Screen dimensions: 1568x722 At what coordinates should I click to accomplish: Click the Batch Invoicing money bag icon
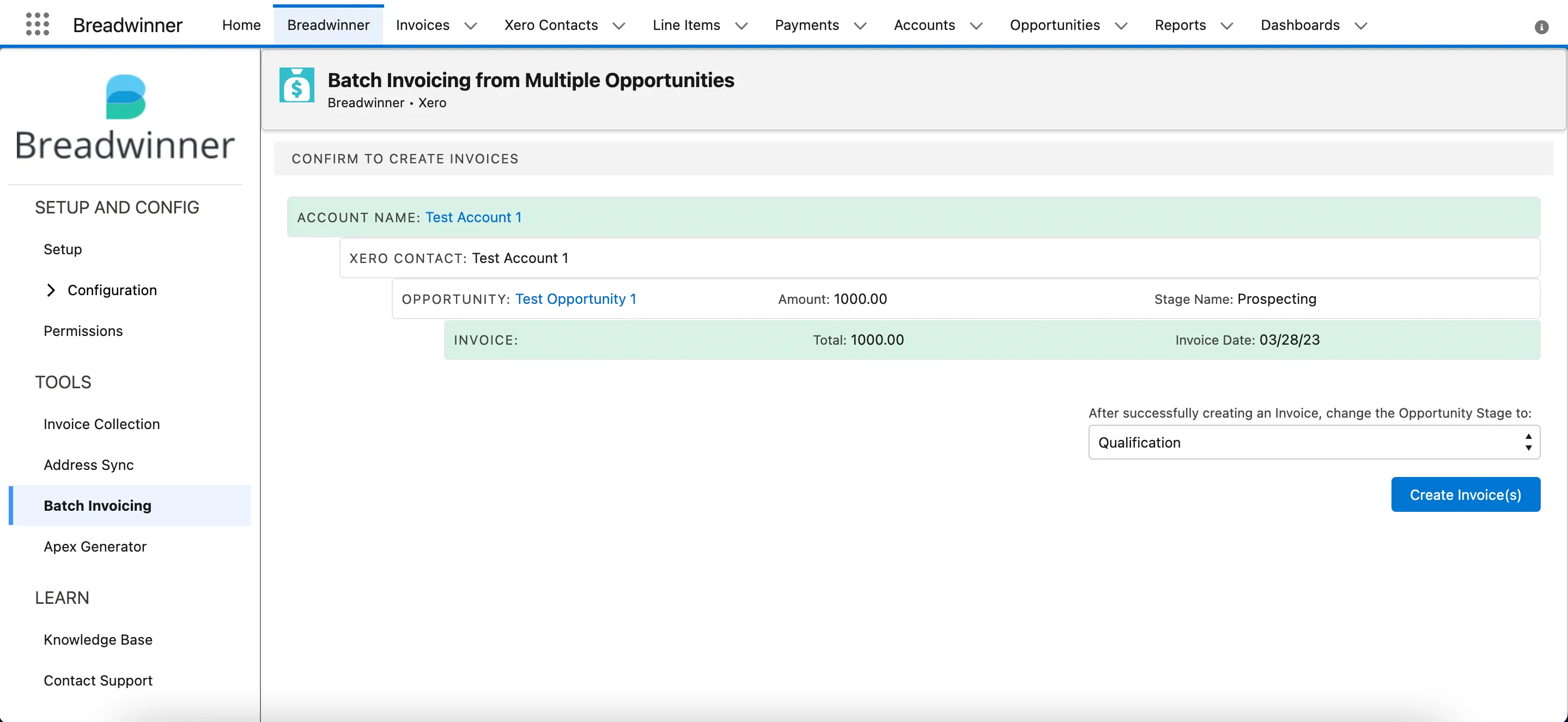[x=296, y=85]
